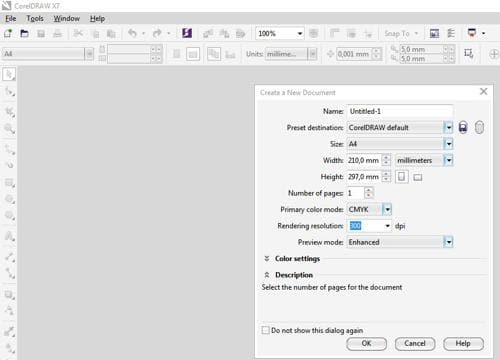
Task: Choose the landscape orientation icon
Action: (x=418, y=177)
